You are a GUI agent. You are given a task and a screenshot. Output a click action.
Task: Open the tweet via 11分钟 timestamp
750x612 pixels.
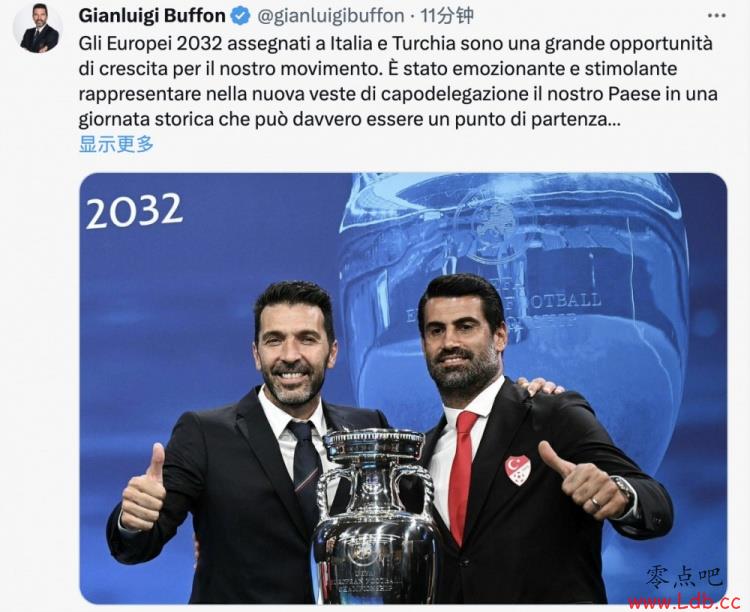click(x=447, y=16)
